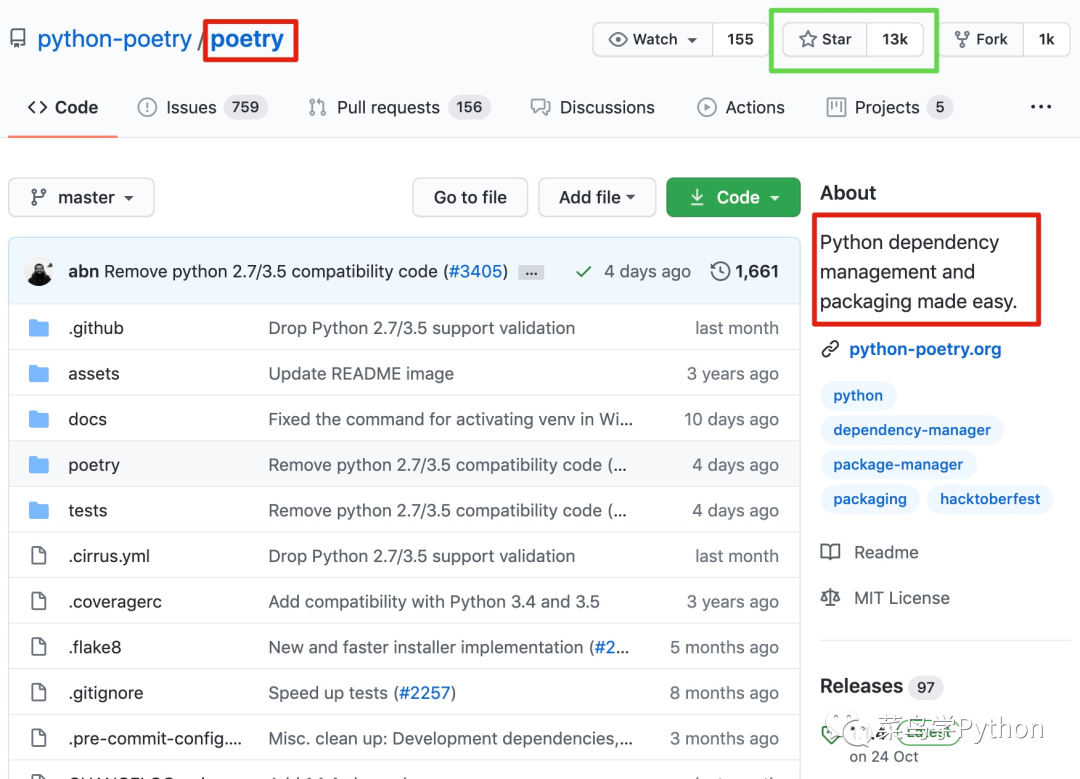Click the 155 watchers count
This screenshot has height=779, width=1080.
click(740, 39)
